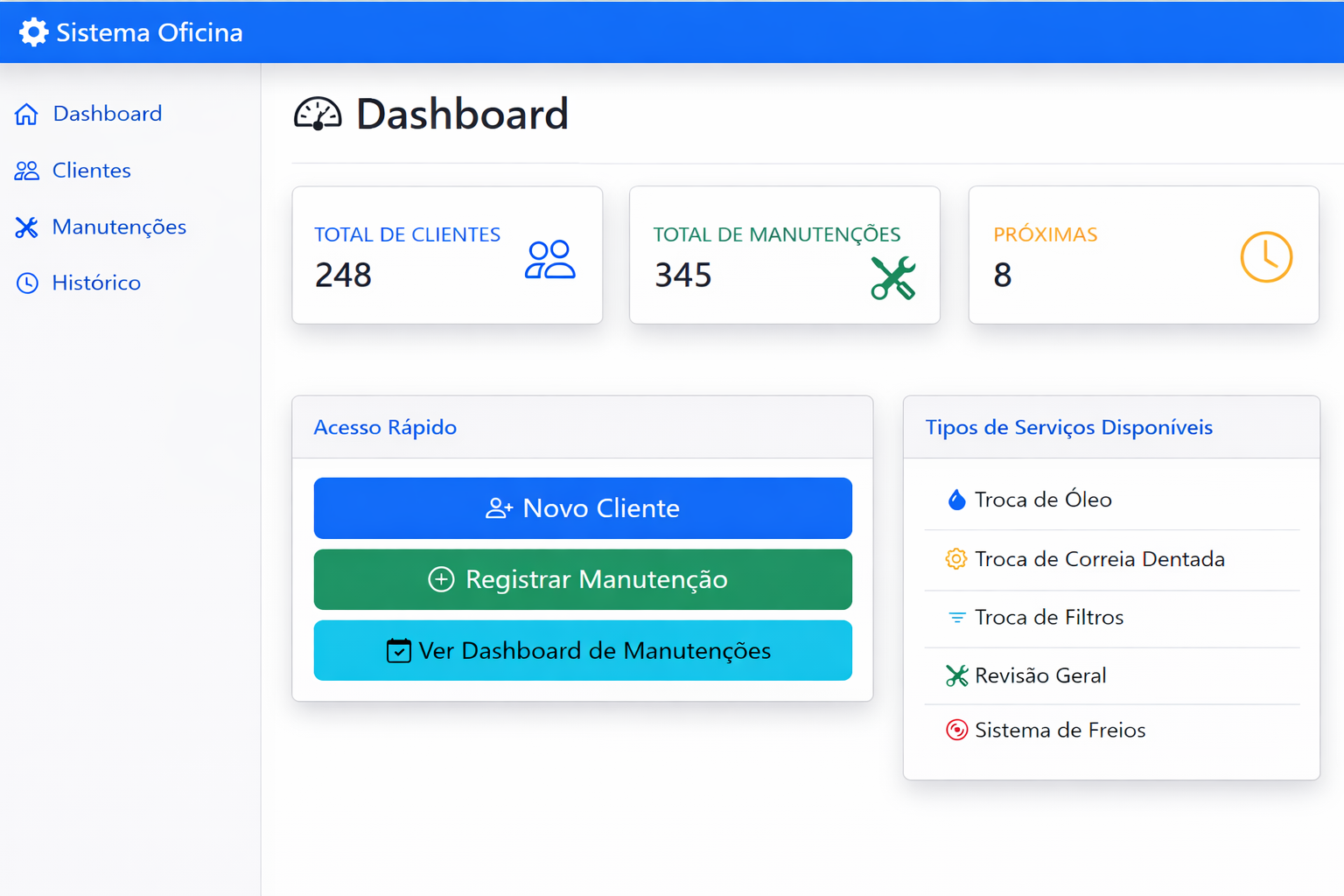Click the gear icon beside Sistema Oficina
Screen dimensions: 1344x896
click(33, 32)
